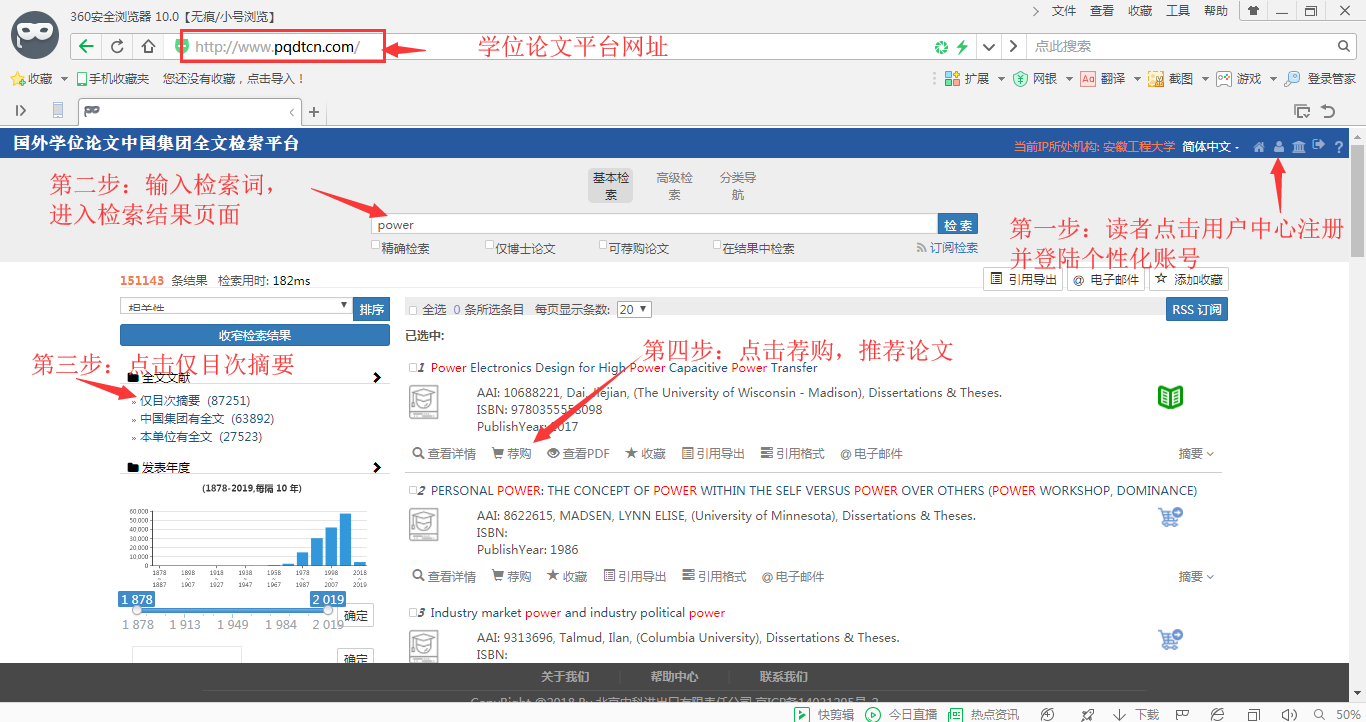1366x722 pixels.
Task: Open user center icon in header
Action: click(1279, 147)
